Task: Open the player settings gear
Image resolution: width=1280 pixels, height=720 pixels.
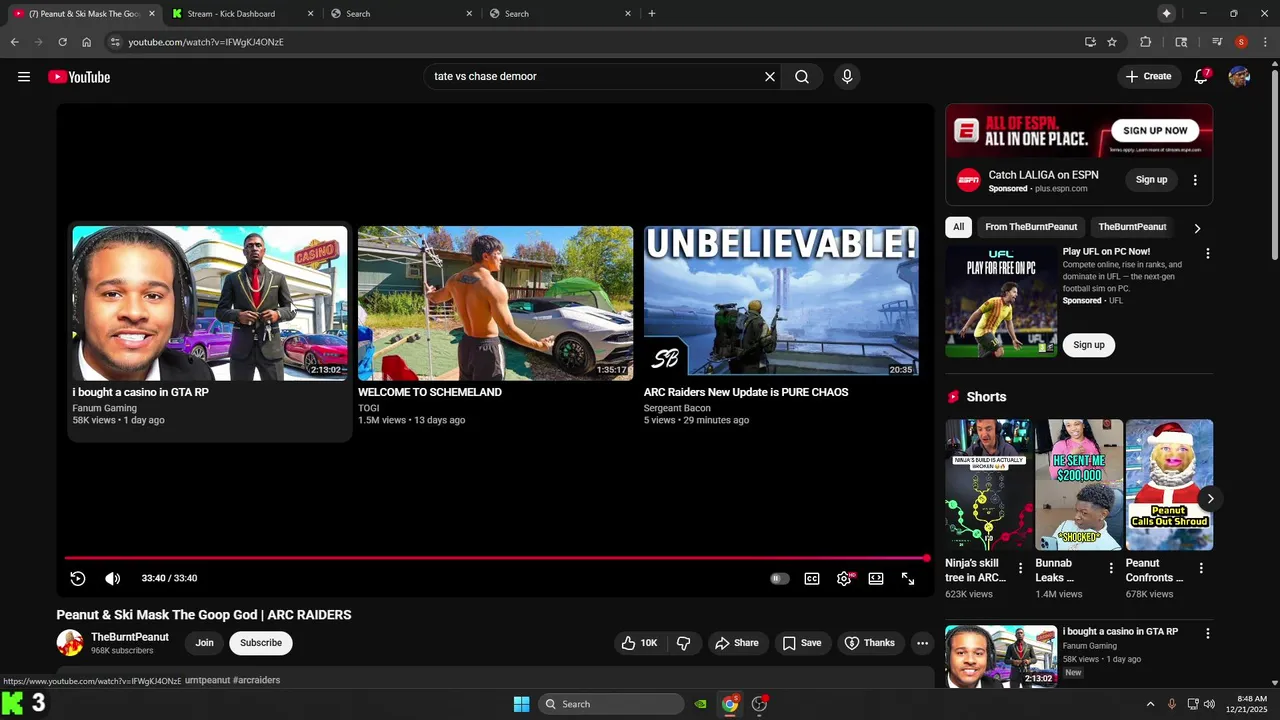Action: coord(844,578)
